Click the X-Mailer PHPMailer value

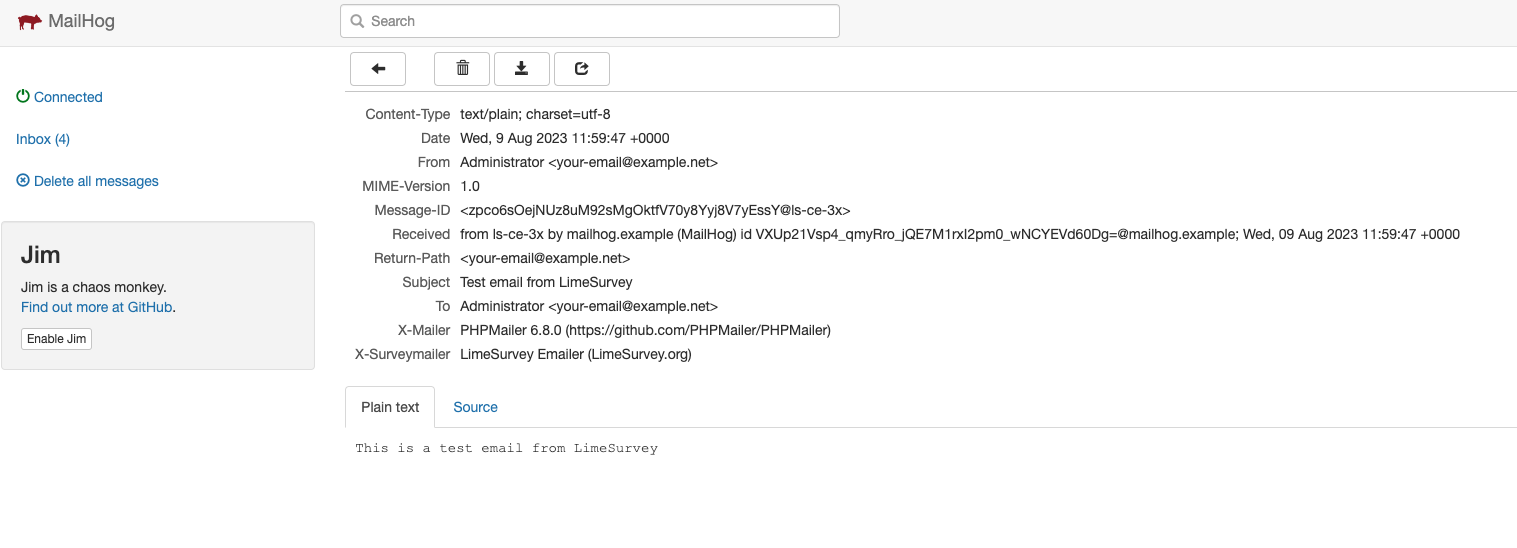point(645,330)
